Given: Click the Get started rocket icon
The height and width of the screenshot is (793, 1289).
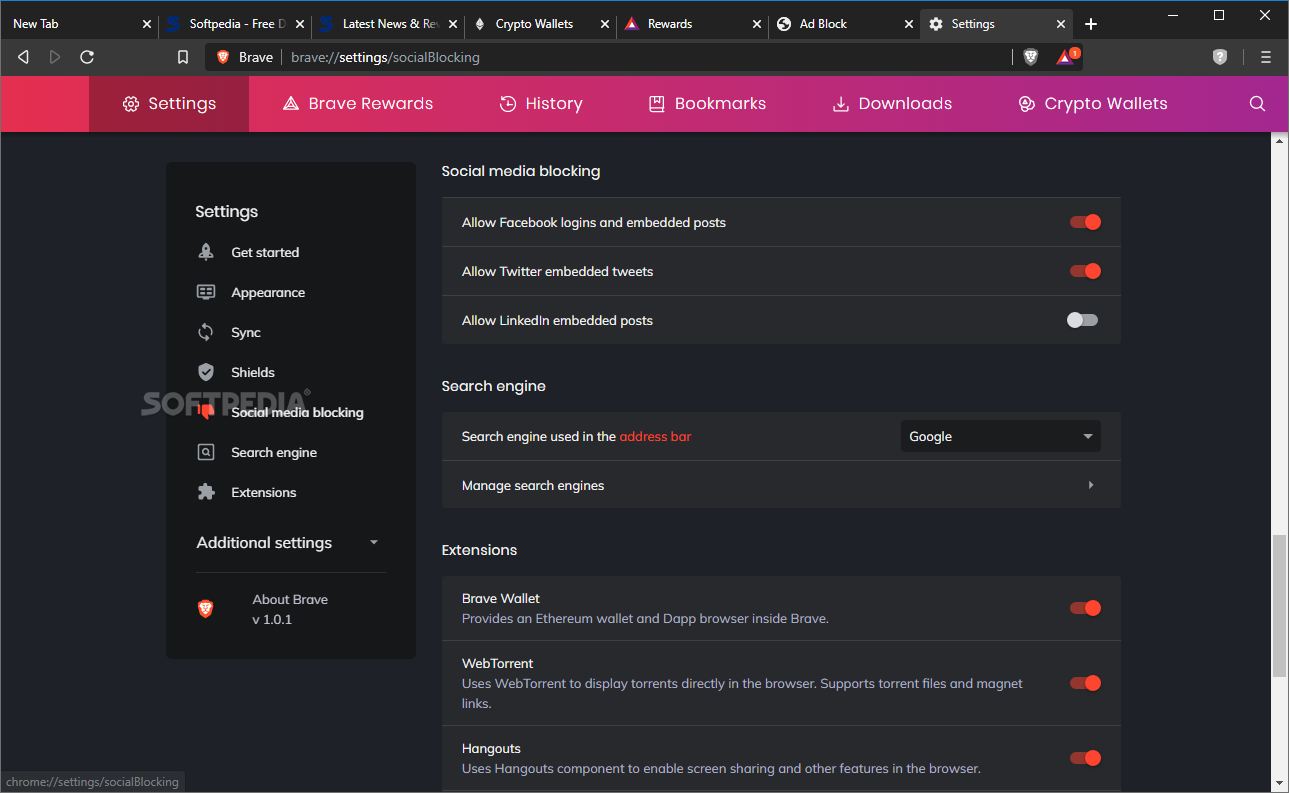Looking at the screenshot, I should point(206,252).
